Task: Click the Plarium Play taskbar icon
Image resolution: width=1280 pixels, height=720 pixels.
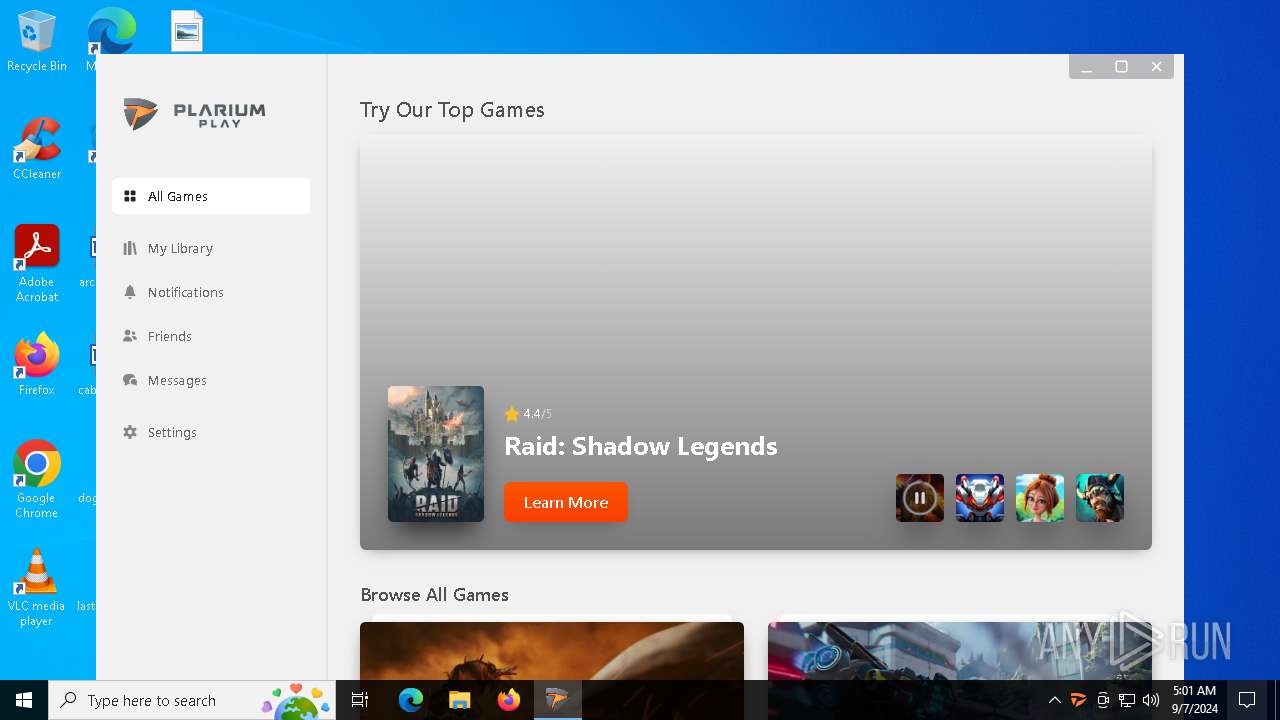Action: click(557, 700)
